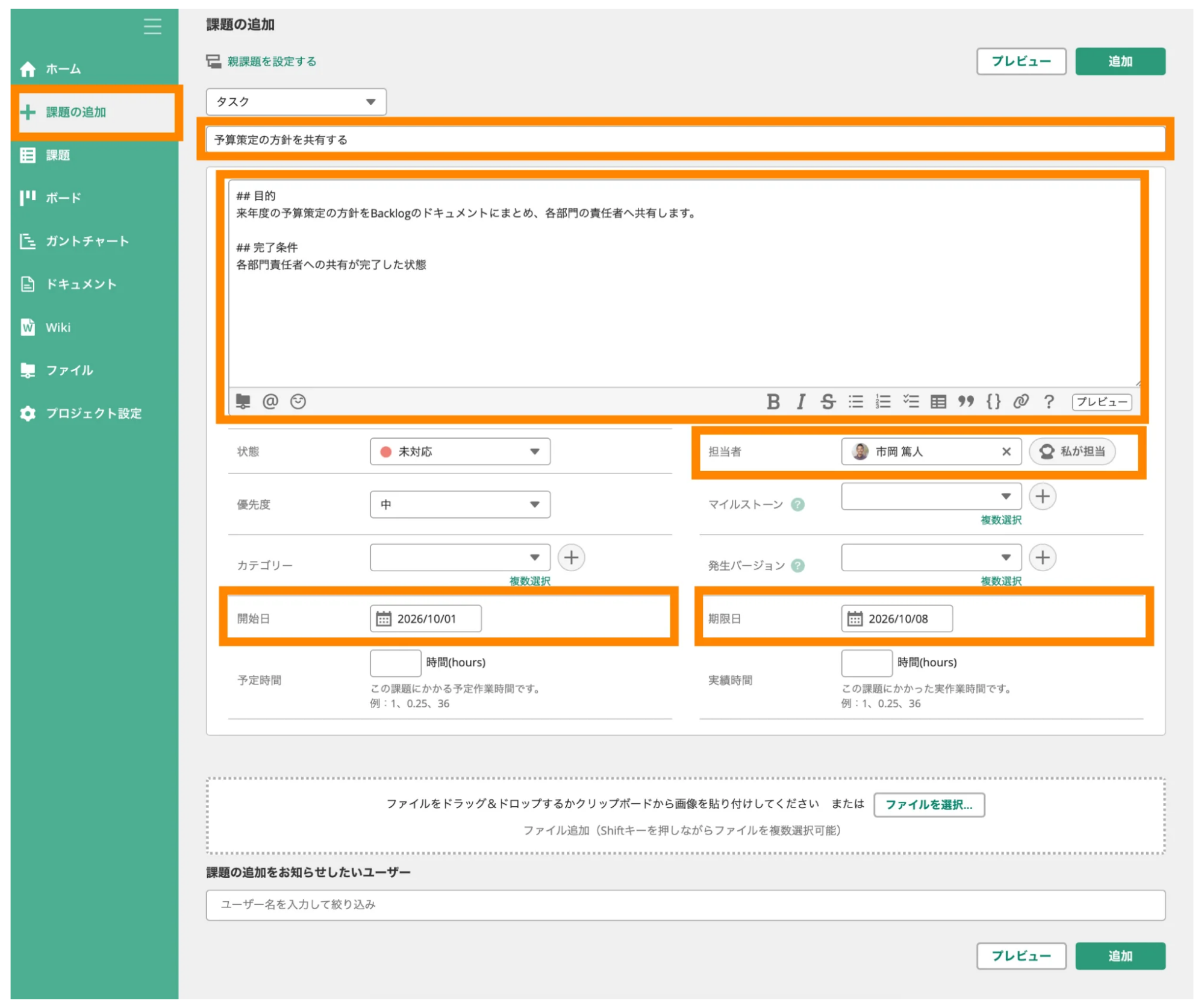The height and width of the screenshot is (1008, 1204).
Task: Open the 状態 dropdown showing 未対応
Action: (x=460, y=452)
